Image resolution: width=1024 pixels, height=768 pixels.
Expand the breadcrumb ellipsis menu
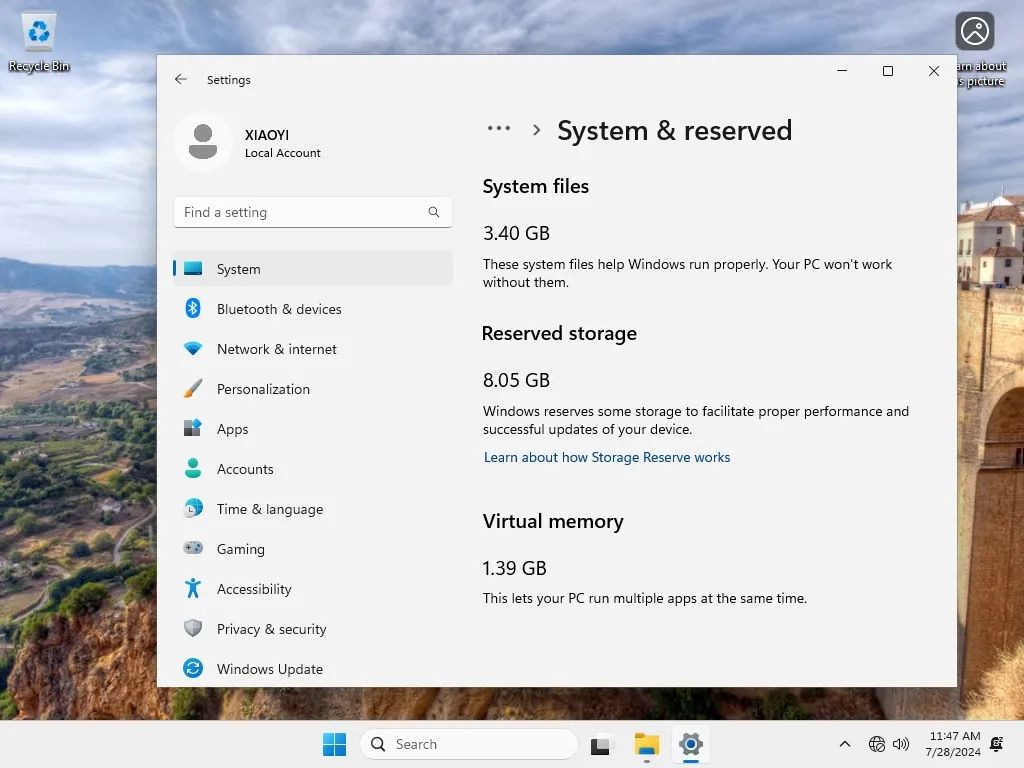(x=499, y=129)
